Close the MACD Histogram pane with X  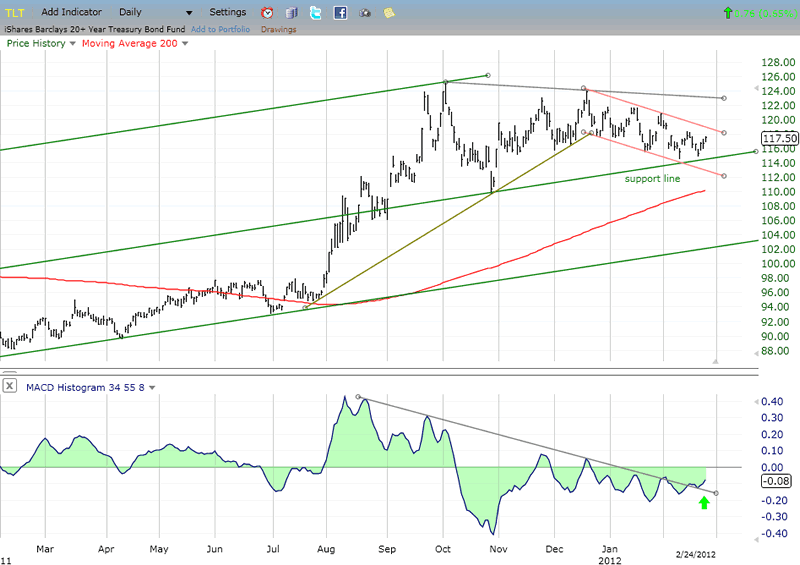(x=10, y=386)
